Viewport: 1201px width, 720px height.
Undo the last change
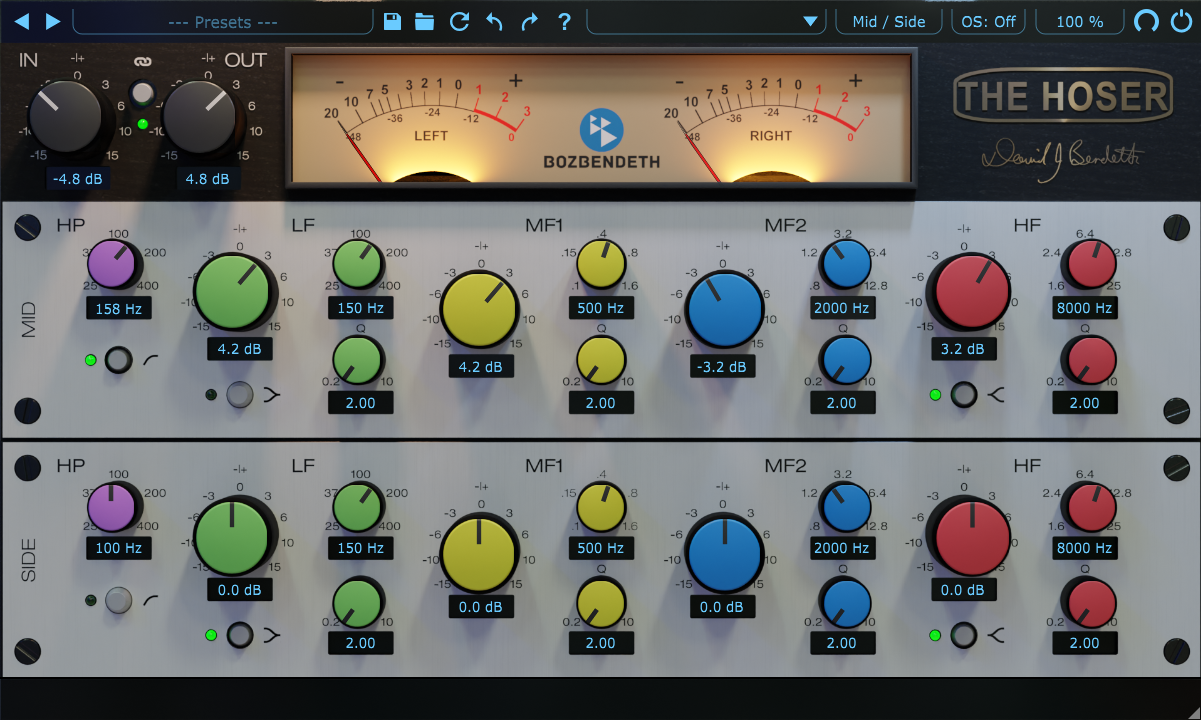[x=494, y=21]
